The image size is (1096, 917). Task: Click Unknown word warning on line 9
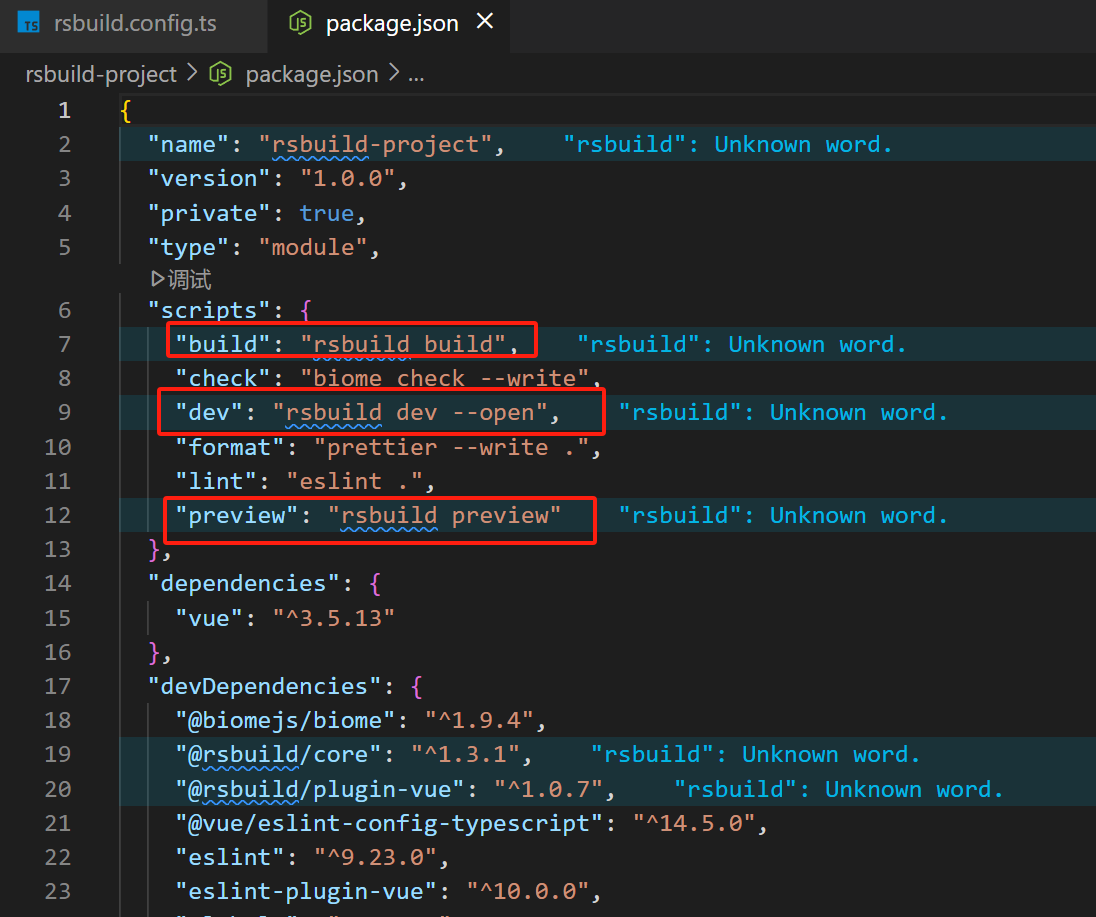(x=783, y=413)
